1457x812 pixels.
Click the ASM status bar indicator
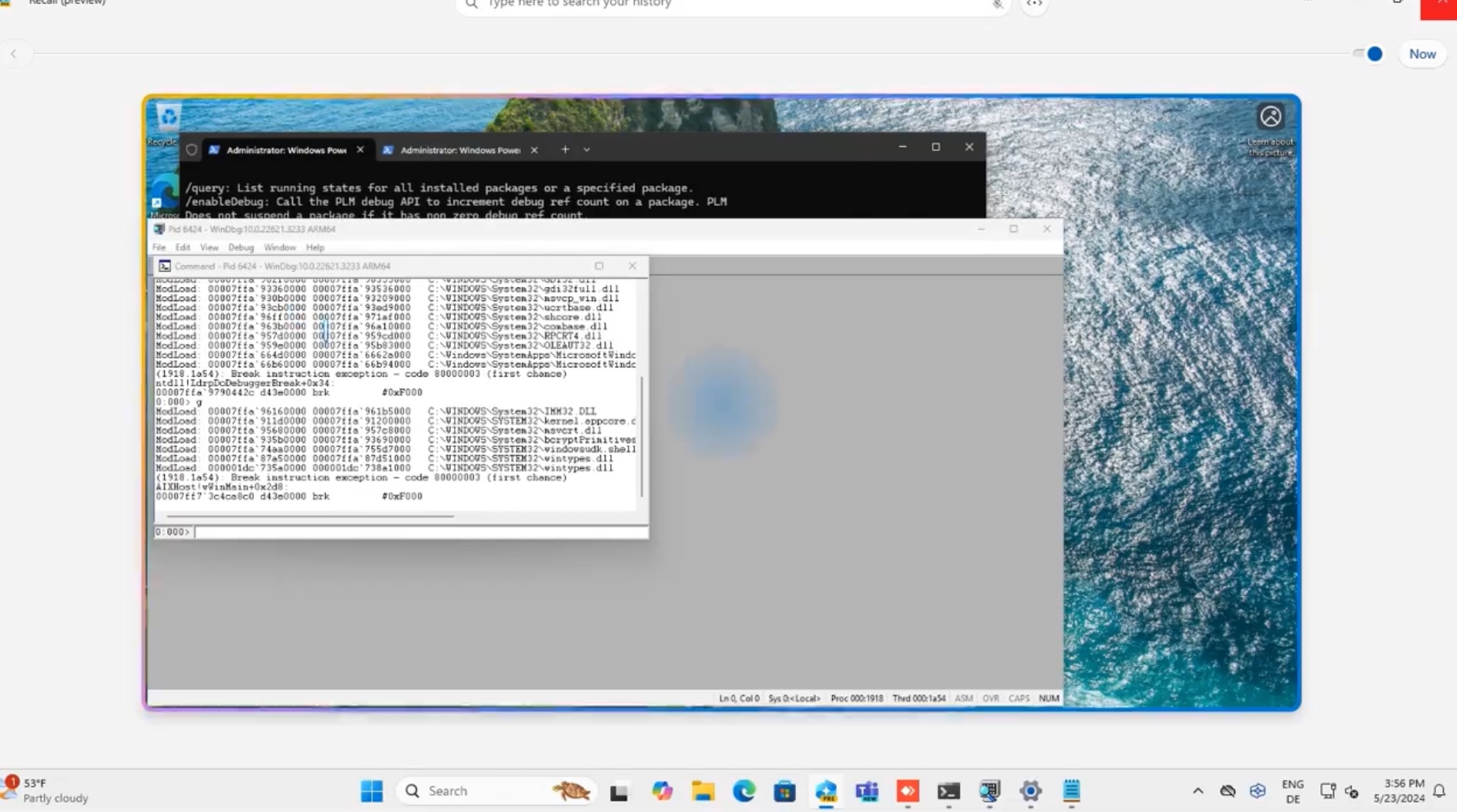click(x=964, y=698)
